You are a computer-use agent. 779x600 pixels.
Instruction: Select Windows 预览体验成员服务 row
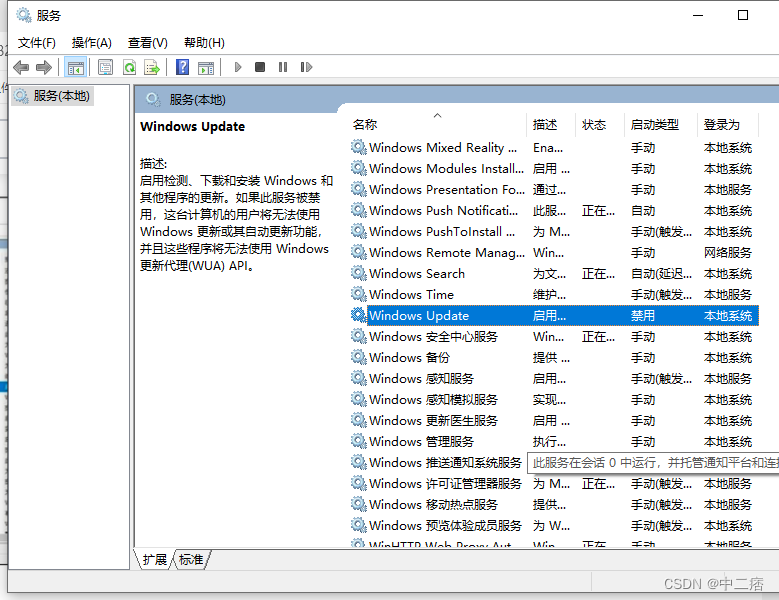click(554, 525)
